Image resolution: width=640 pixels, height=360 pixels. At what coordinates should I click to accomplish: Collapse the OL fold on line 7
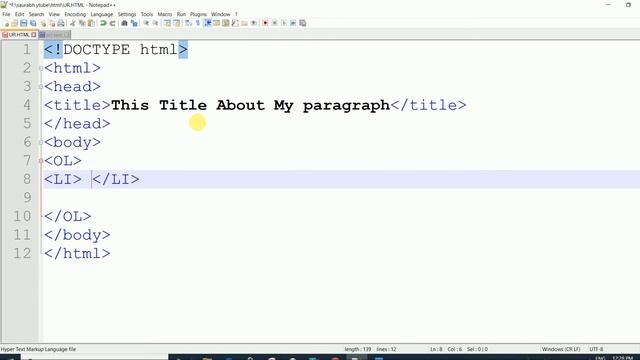tap(41, 161)
